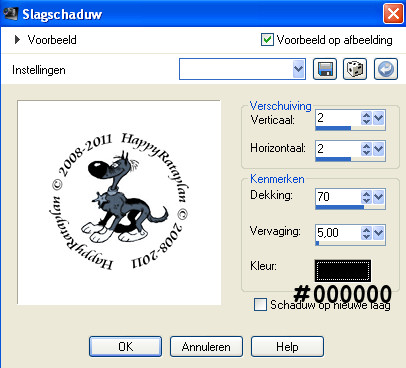Click inside the Verticaal value field
The width and height of the screenshot is (406, 368).
point(338,118)
